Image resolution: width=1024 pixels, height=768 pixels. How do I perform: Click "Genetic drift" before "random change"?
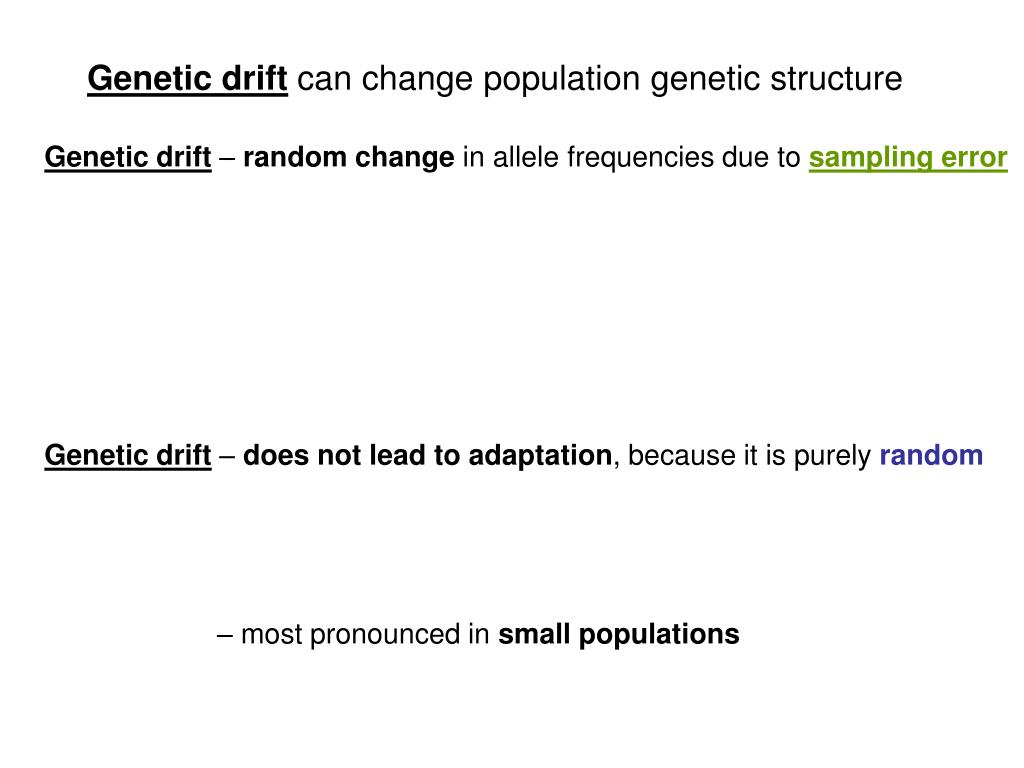click(128, 157)
